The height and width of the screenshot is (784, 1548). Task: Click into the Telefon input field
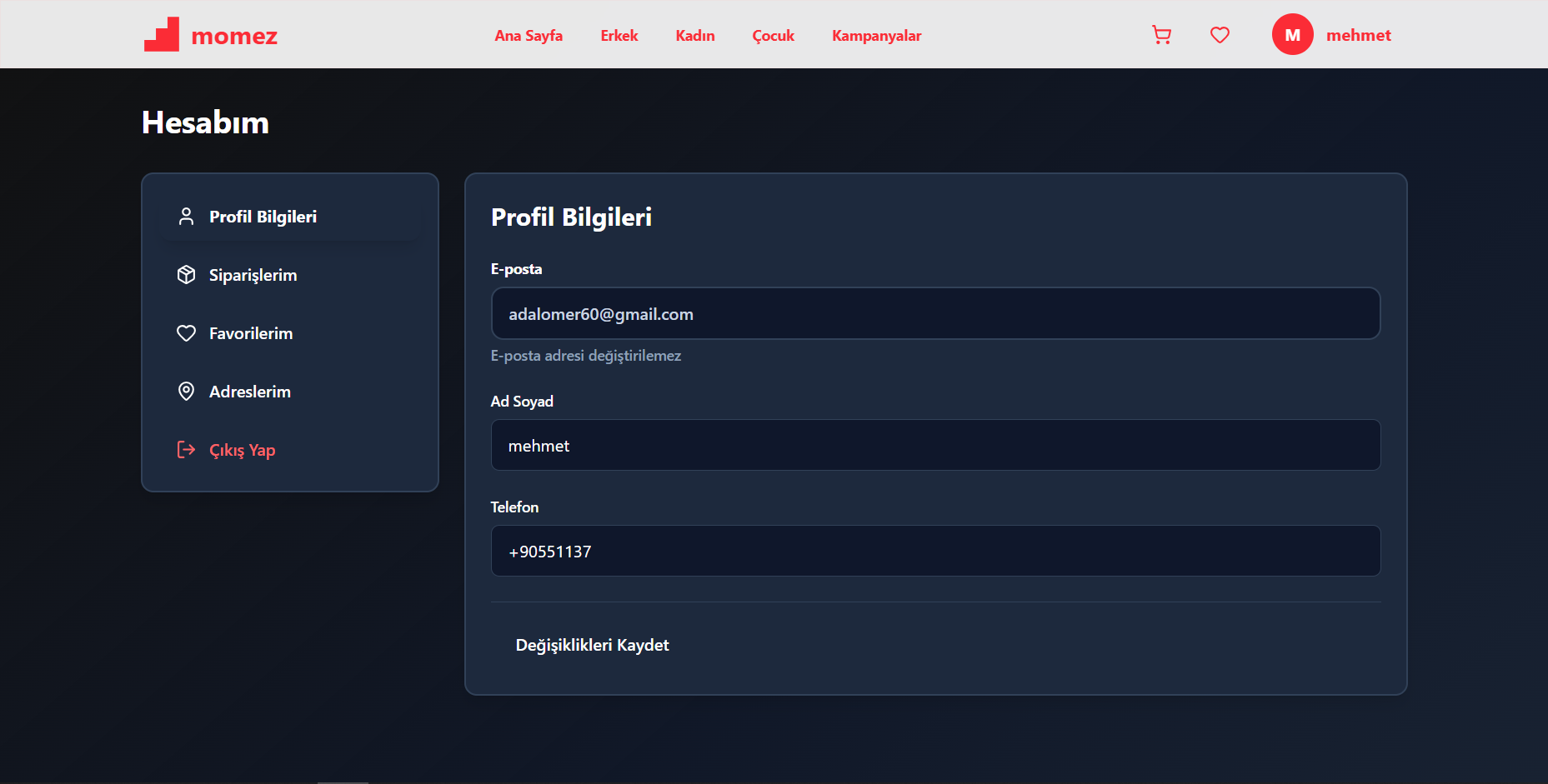935,552
